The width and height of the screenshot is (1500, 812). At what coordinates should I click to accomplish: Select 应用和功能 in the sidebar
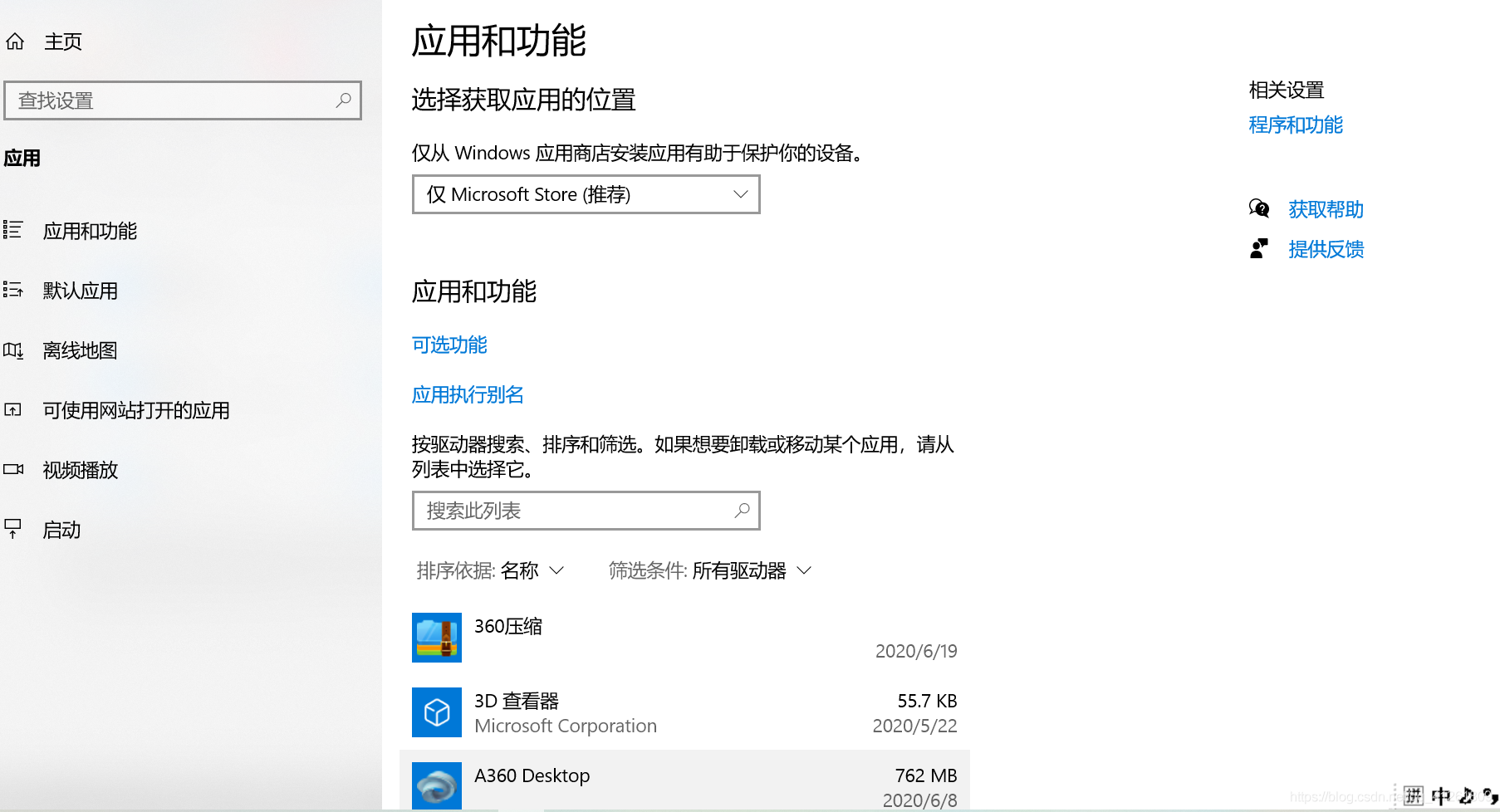[90, 231]
